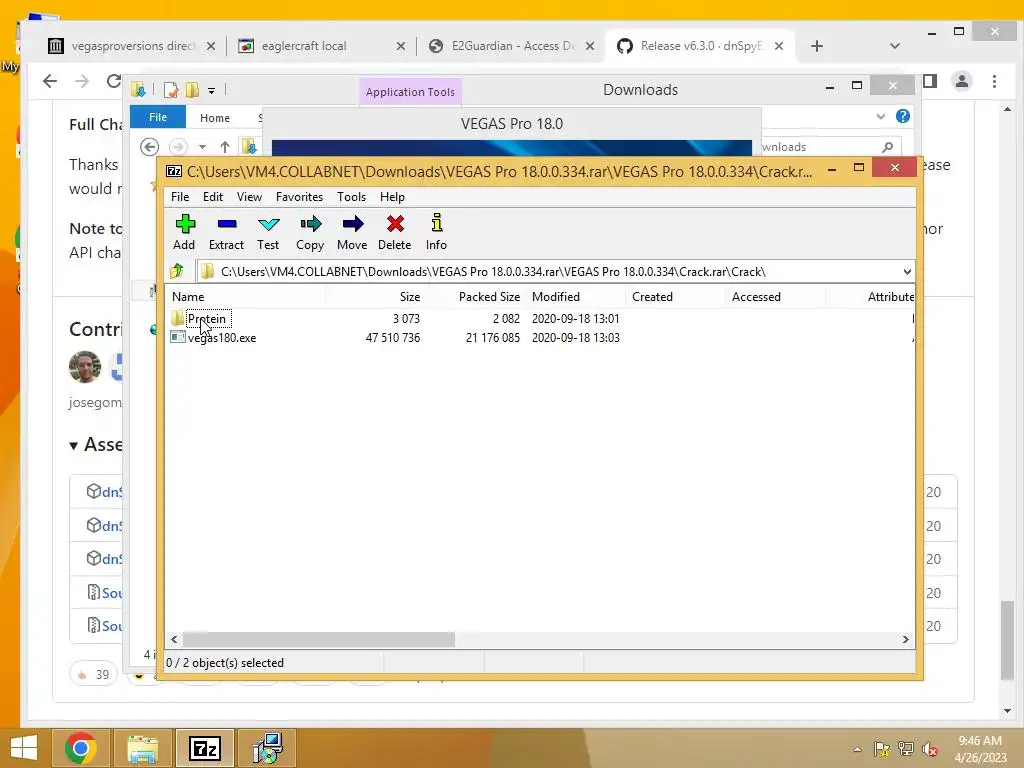This screenshot has width=1024, height=768.
Task: Open the Explorer recent locations dropdown
Action: 202,147
